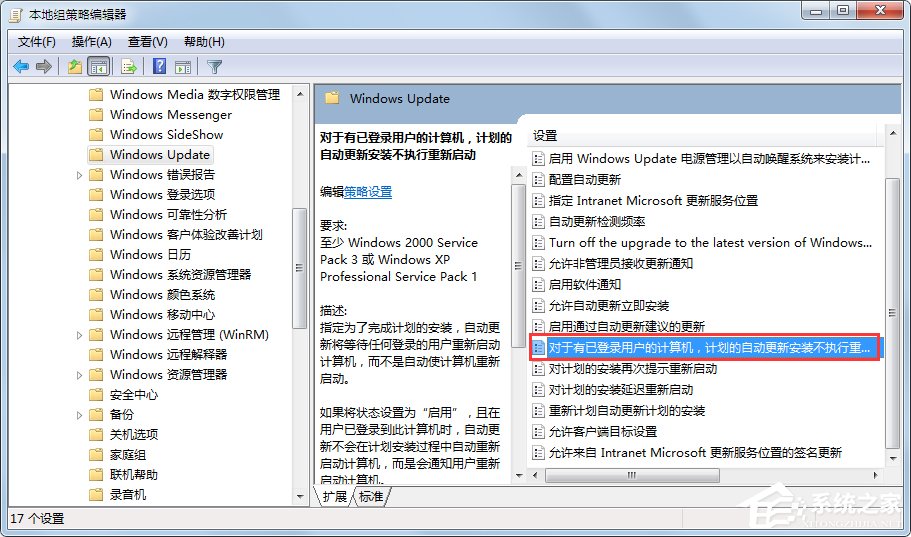Click the Back arrow toolbar icon
The height and width of the screenshot is (537, 911).
21,67
